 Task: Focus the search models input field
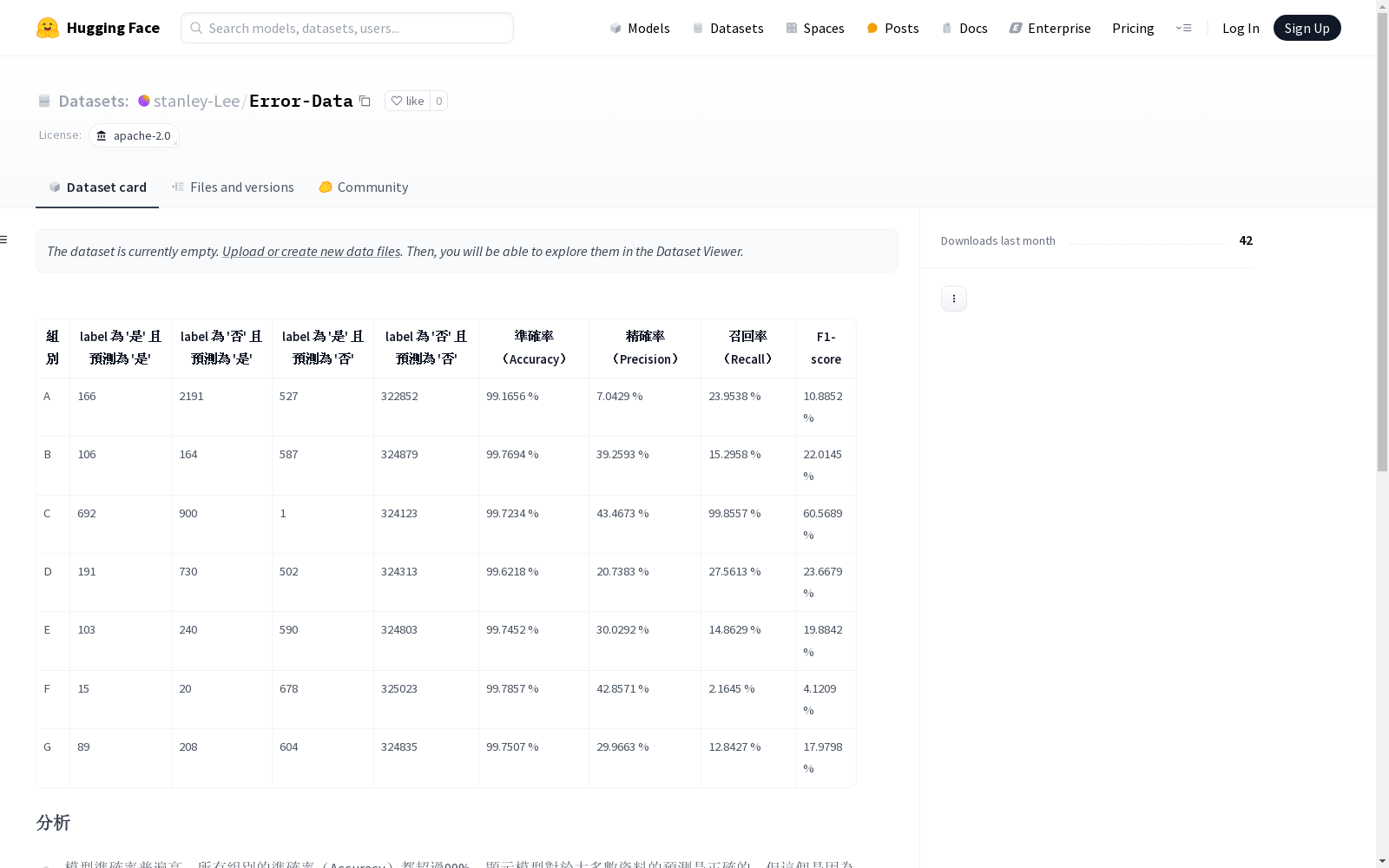[347, 28]
